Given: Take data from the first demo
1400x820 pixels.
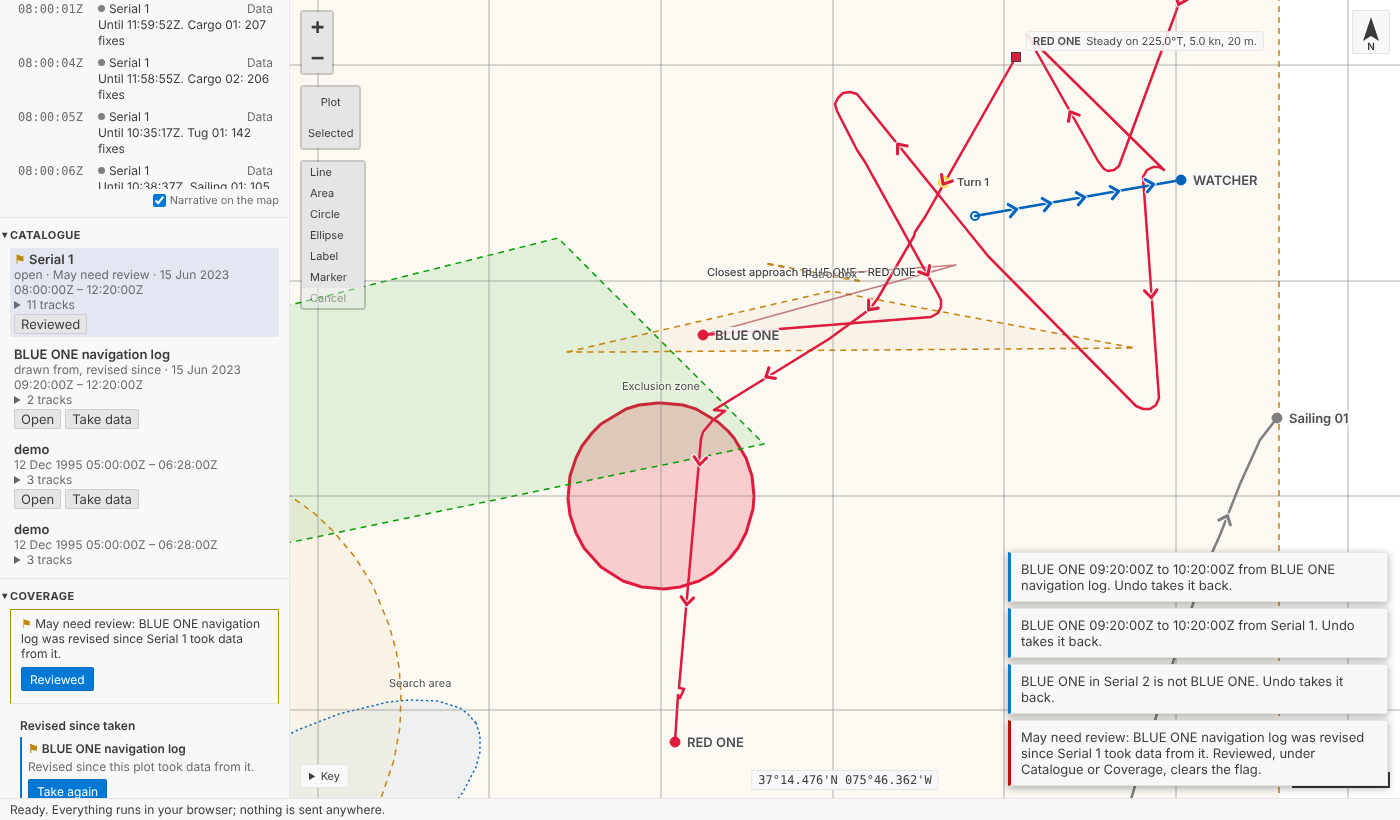Looking at the screenshot, I should point(102,499).
